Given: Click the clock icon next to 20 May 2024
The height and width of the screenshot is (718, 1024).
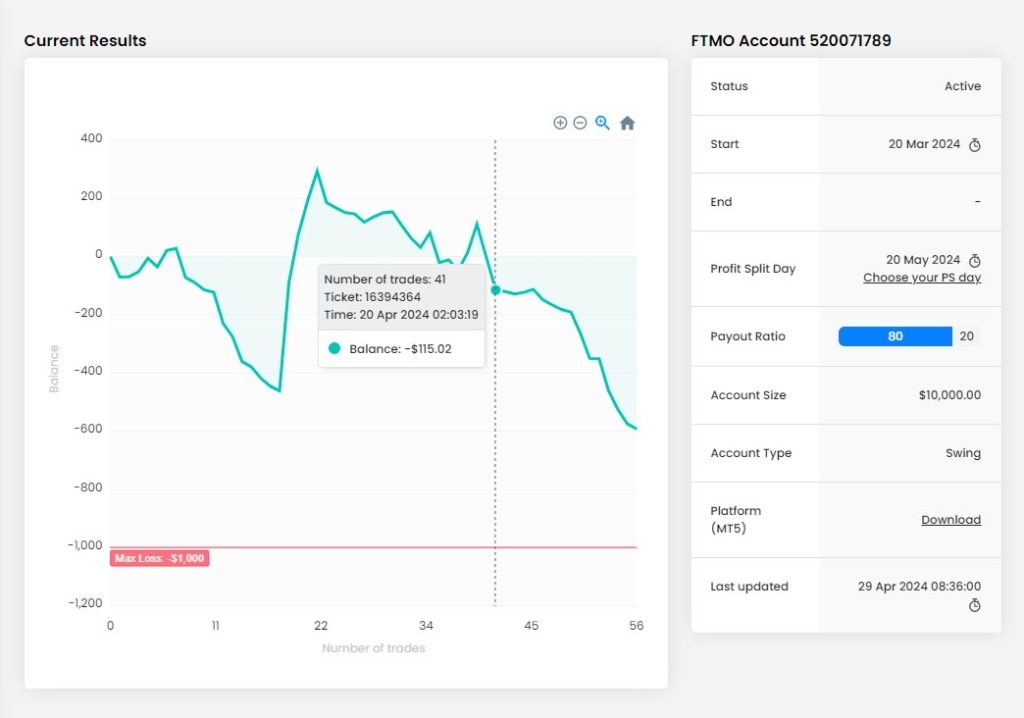Looking at the screenshot, I should click(975, 261).
